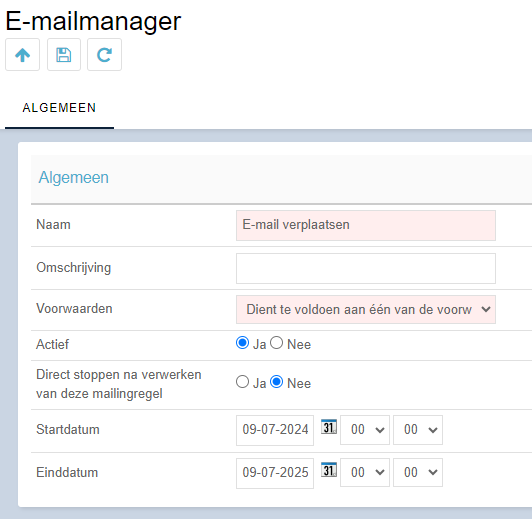Click the Algemeen section header

click(74, 177)
